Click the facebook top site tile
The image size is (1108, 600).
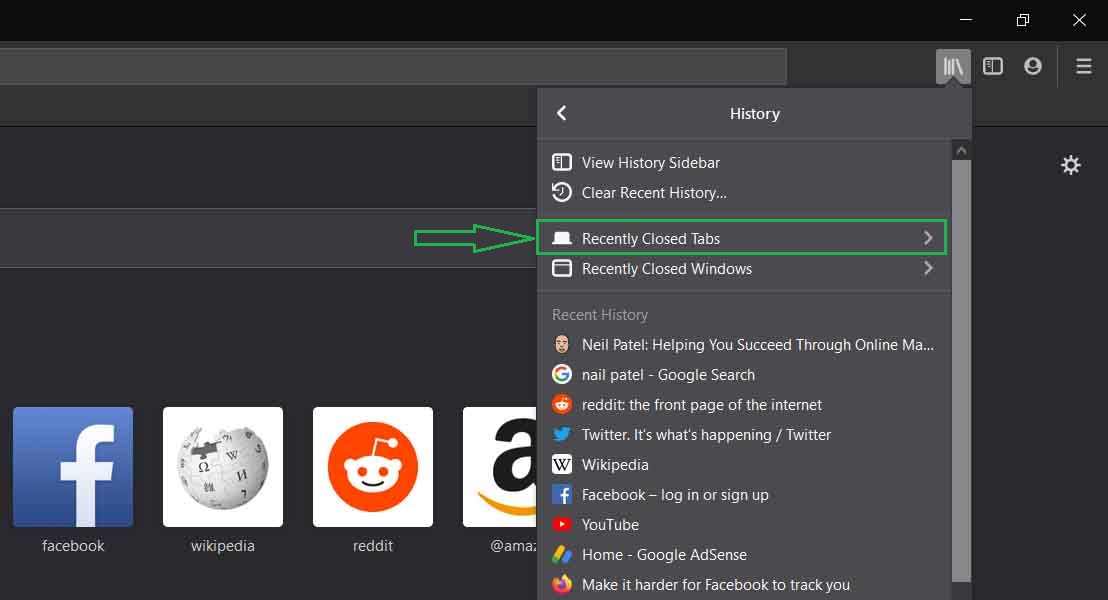coord(73,467)
